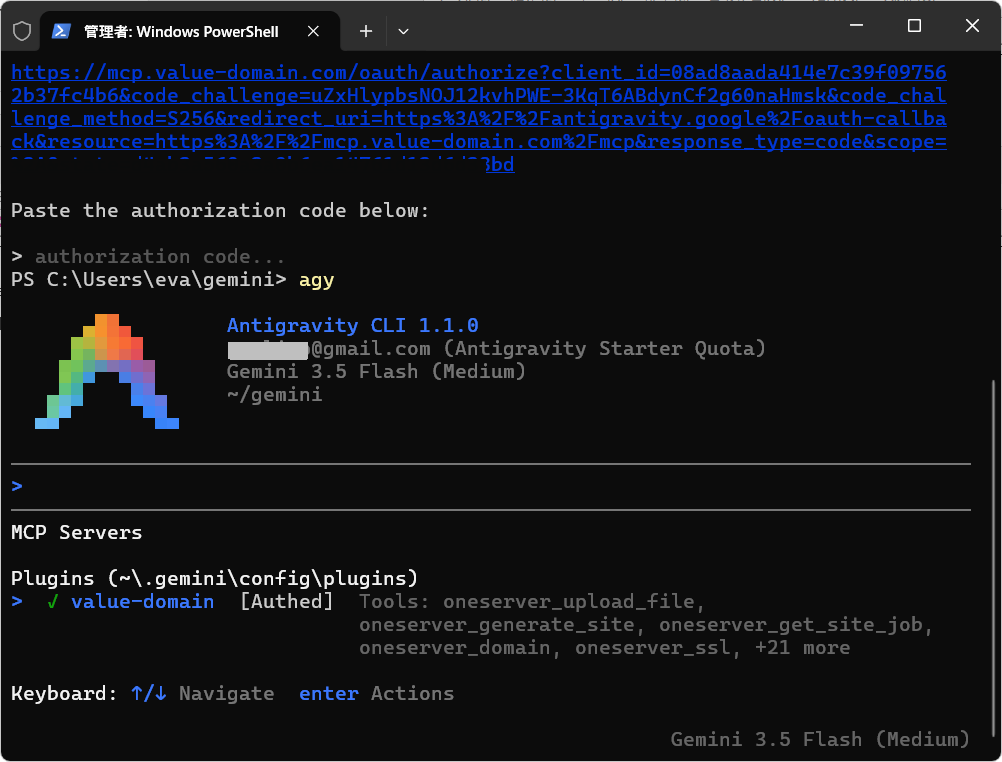Click the oneserver_upload_file tool name

click(569, 602)
